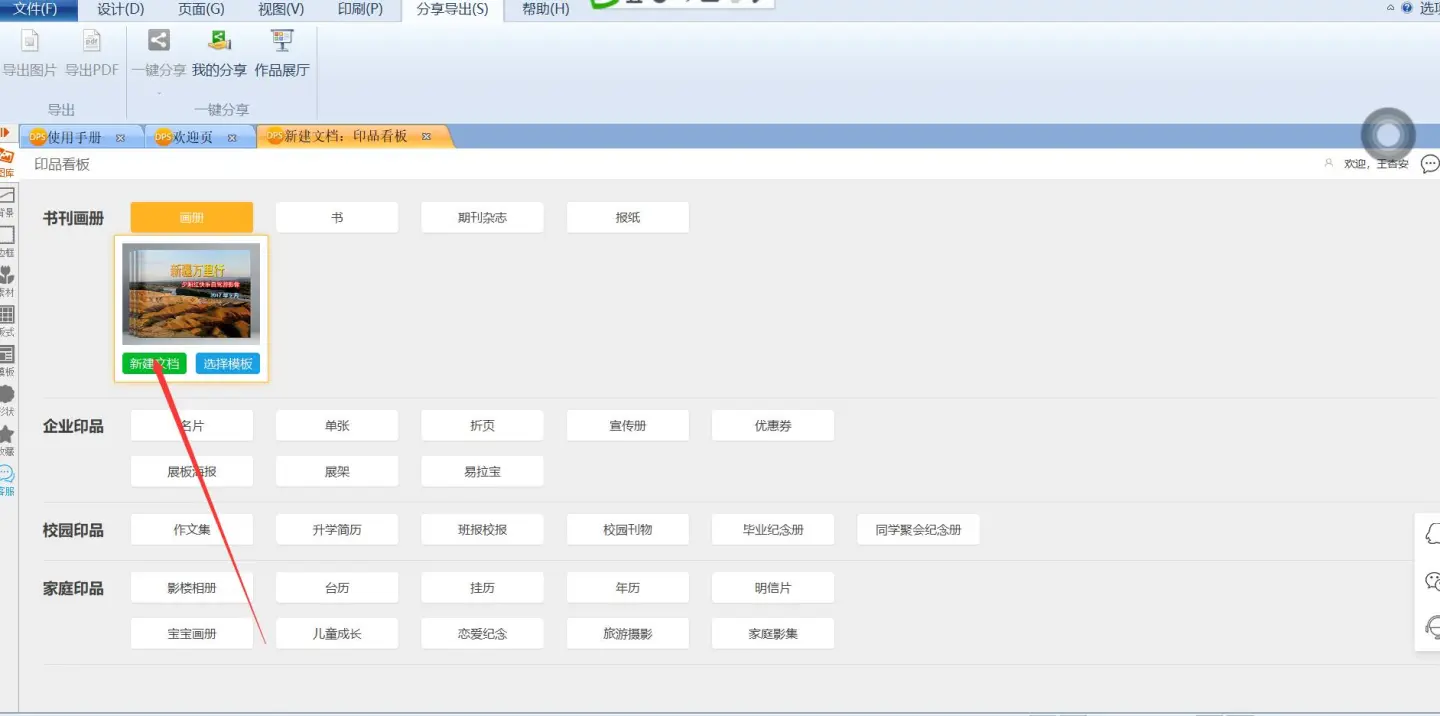Viewport: 1440px width, 716px height.
Task: Close the 使用手册 tab
Action: coord(121,138)
